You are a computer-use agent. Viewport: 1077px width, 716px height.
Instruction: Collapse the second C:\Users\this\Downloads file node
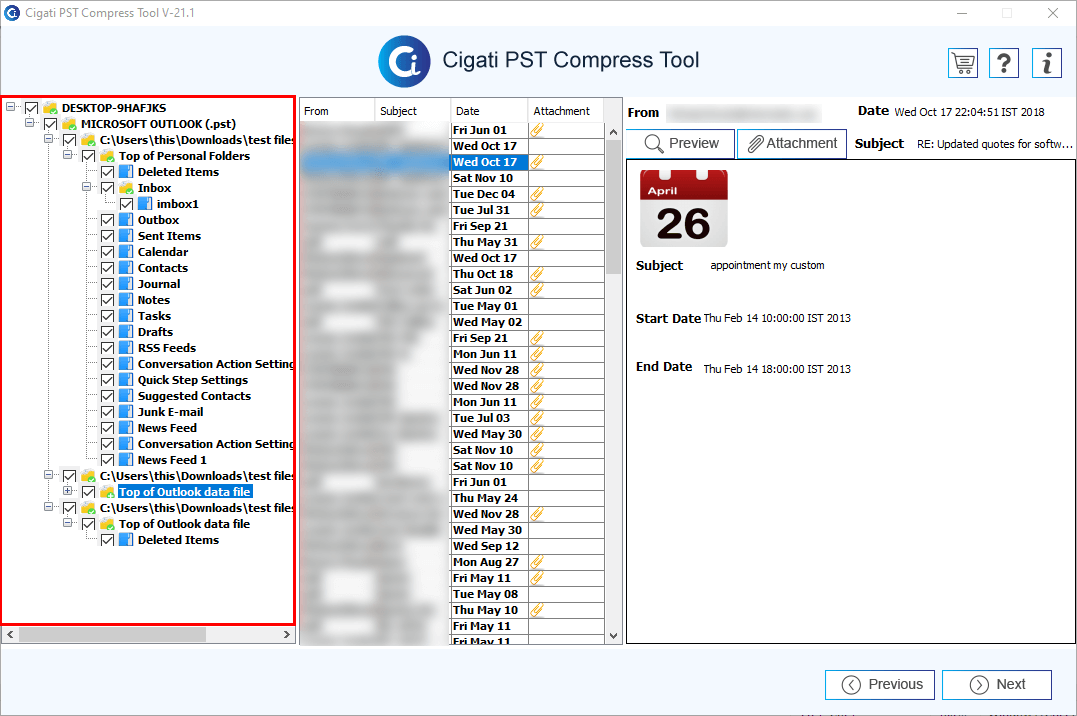click(x=49, y=476)
